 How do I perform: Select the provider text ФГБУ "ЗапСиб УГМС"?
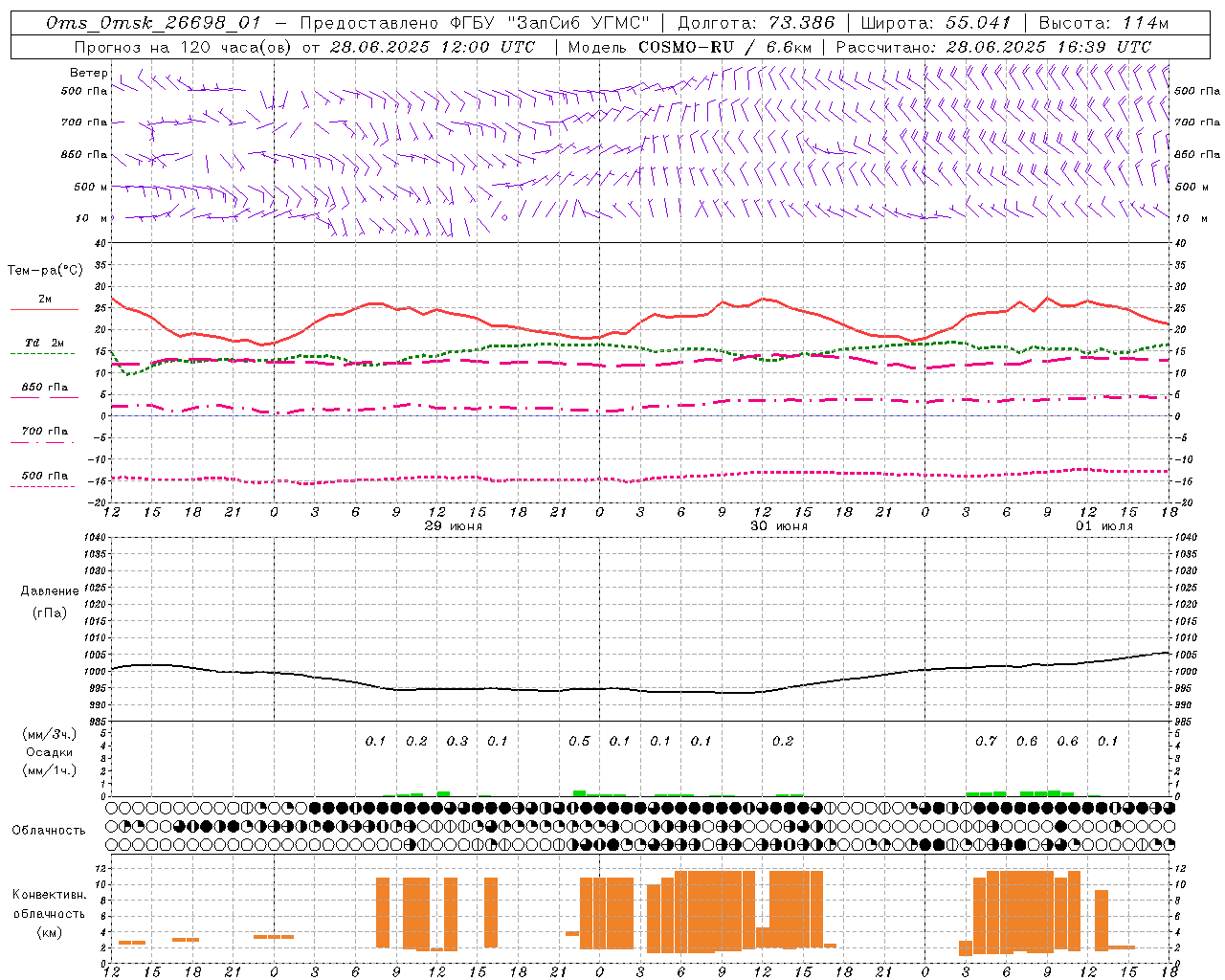tap(550, 23)
